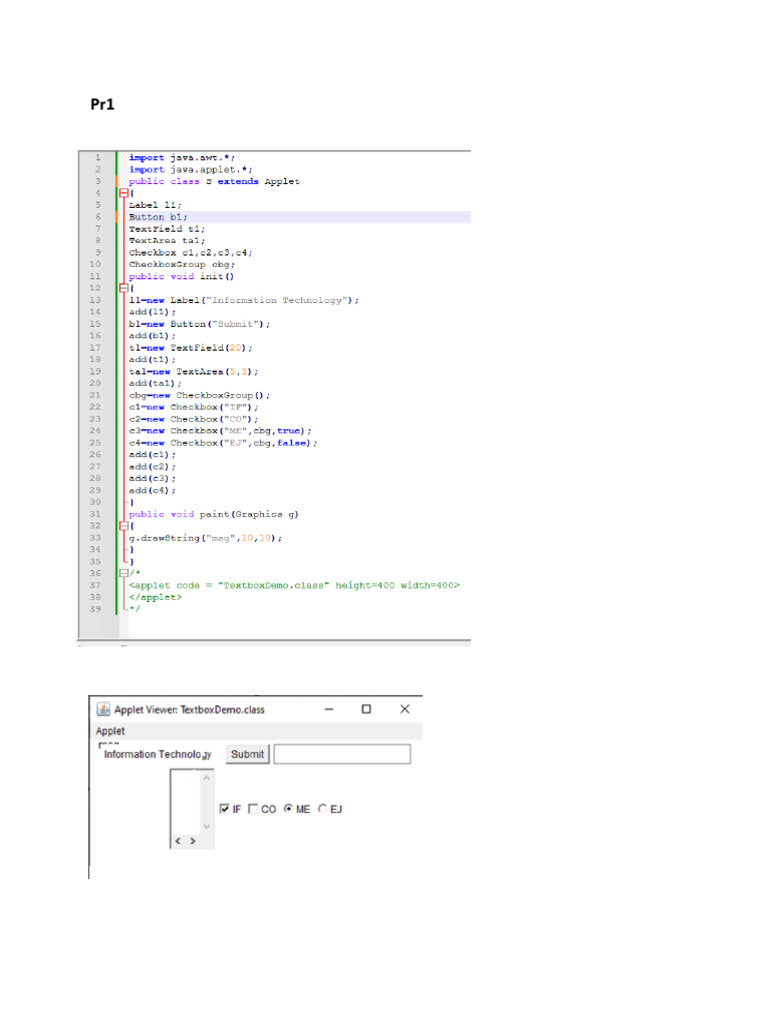
Task: Click line number 19 in the gutter
Action: (x=95, y=372)
